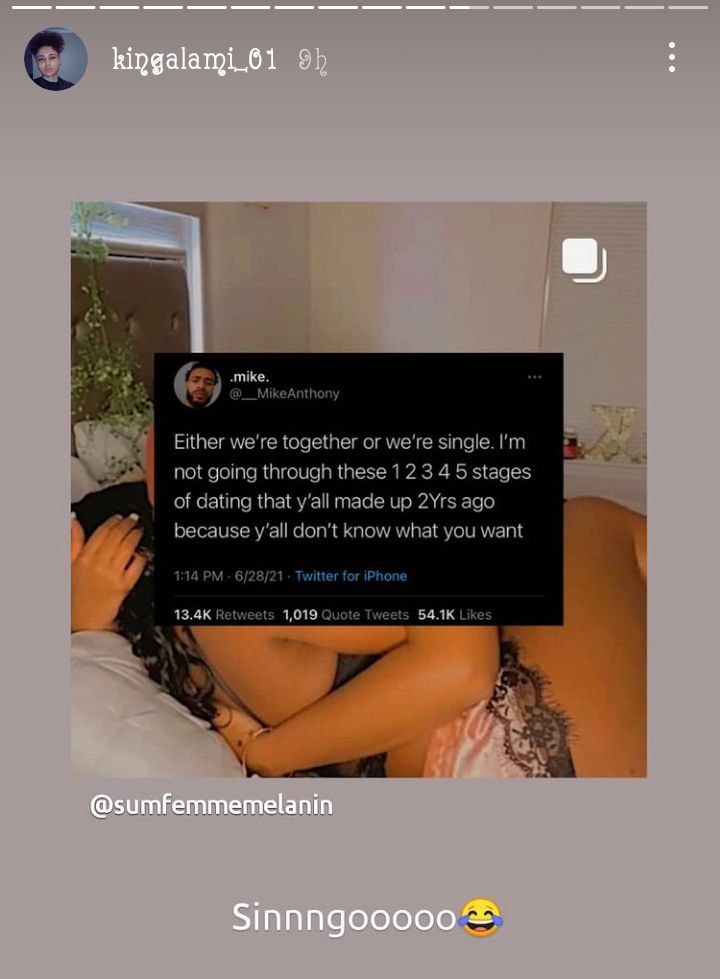View the 1,019 Quote Tweets
Viewport: 720px width, 979px height.
click(x=345, y=614)
